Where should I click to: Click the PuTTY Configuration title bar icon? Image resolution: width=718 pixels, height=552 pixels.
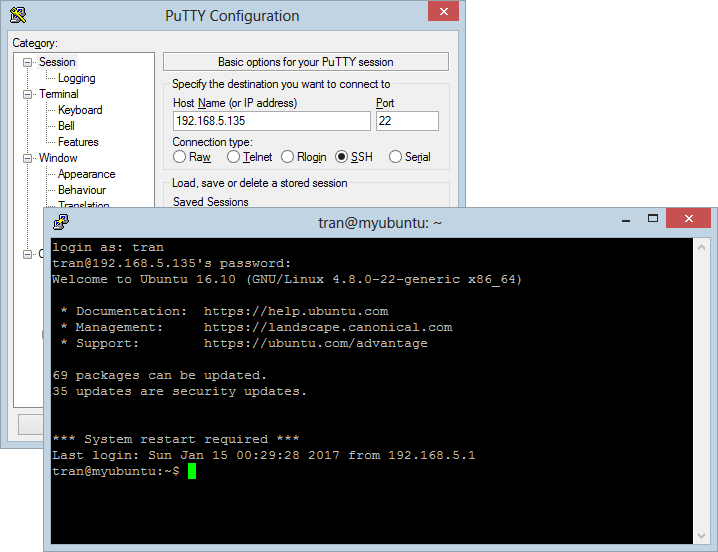pyautogui.click(x=18, y=15)
